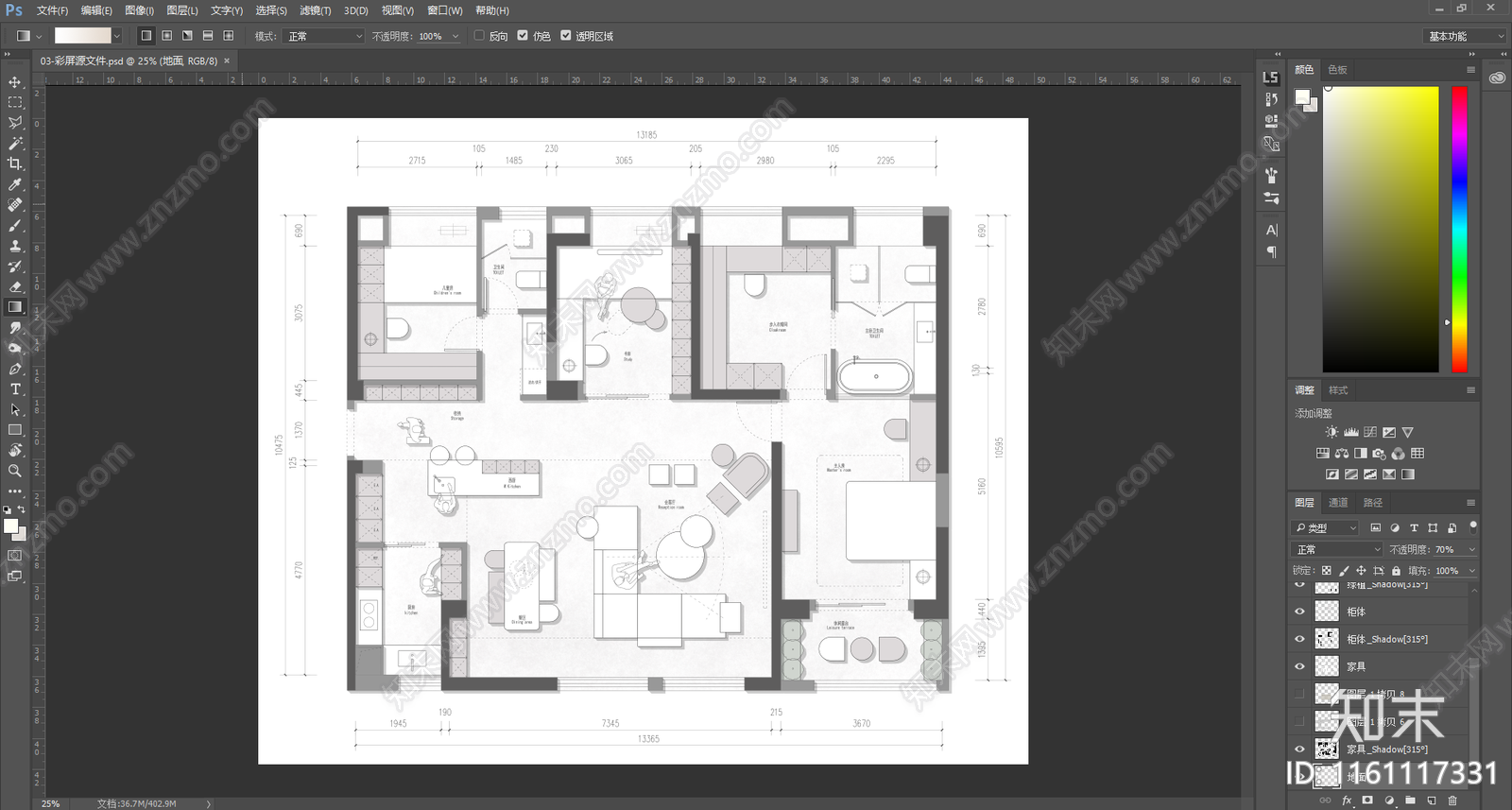Create a new layer group
The height and width of the screenshot is (810, 1512).
tap(1410, 801)
